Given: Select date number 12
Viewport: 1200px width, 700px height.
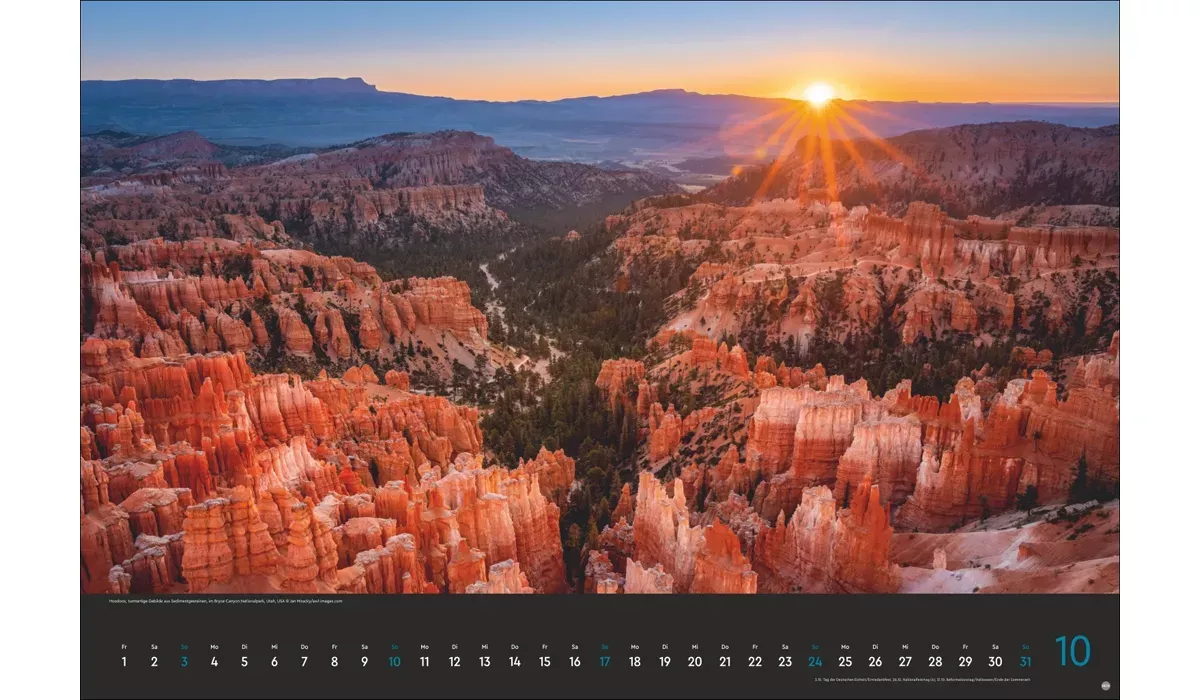Looking at the screenshot, I should pyautogui.click(x=454, y=662).
